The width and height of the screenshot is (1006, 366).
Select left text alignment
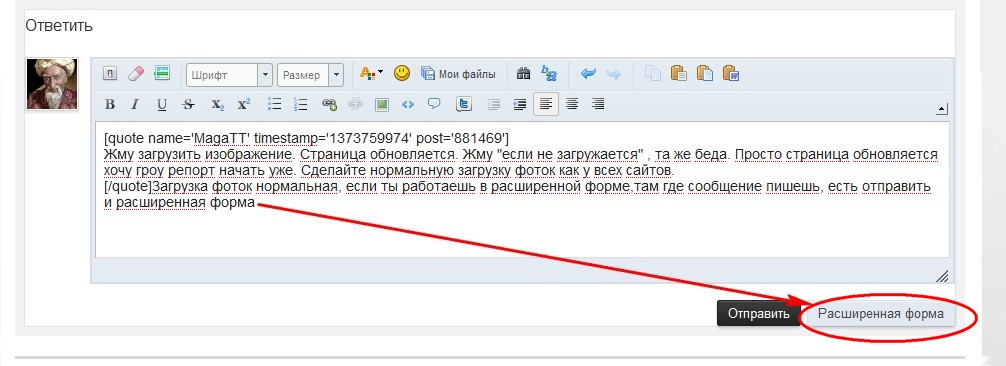point(546,104)
